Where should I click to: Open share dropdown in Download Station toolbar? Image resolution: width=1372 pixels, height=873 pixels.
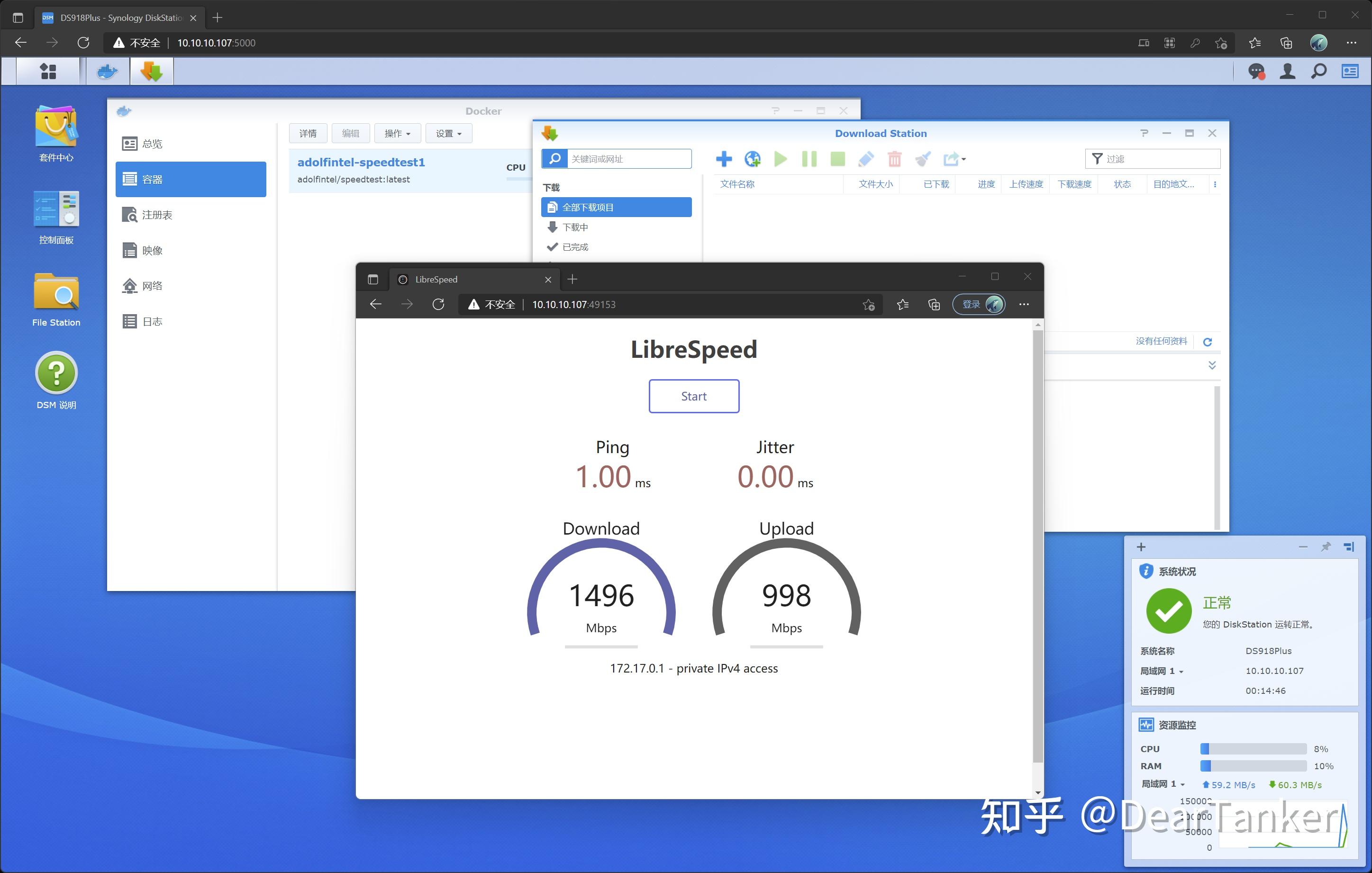[954, 159]
